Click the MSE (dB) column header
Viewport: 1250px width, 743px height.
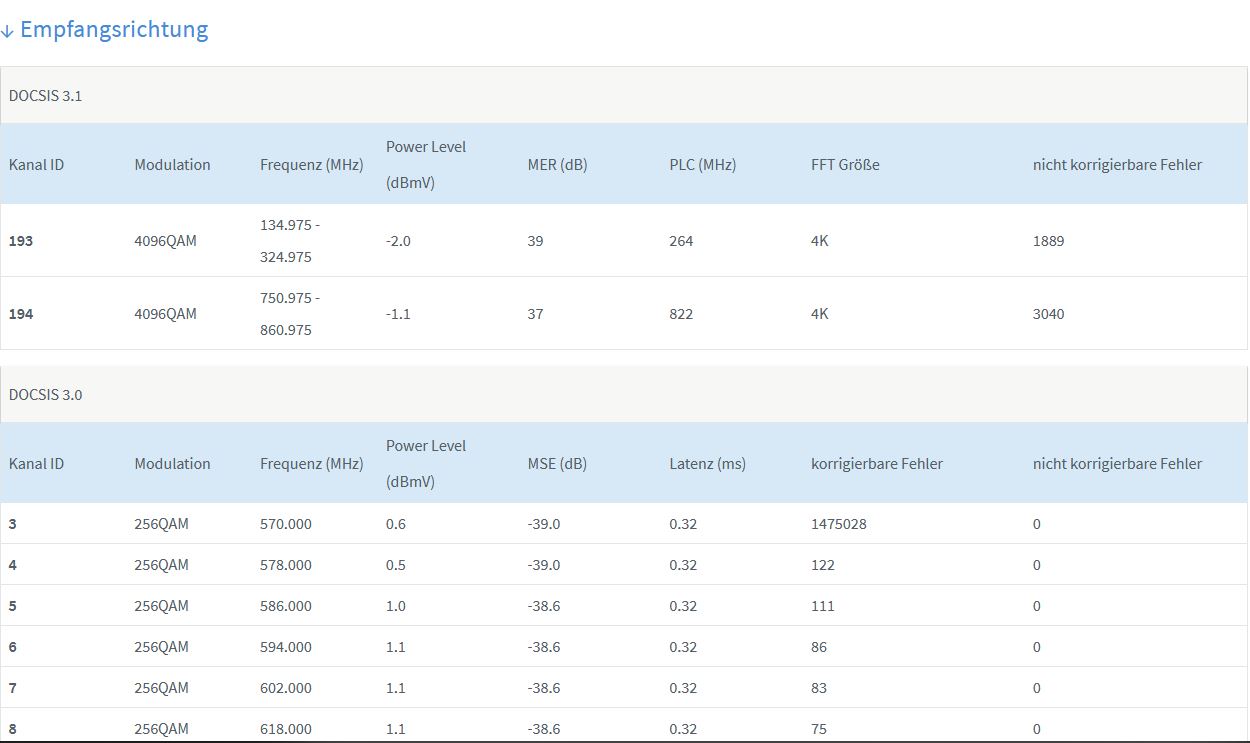[x=557, y=464]
